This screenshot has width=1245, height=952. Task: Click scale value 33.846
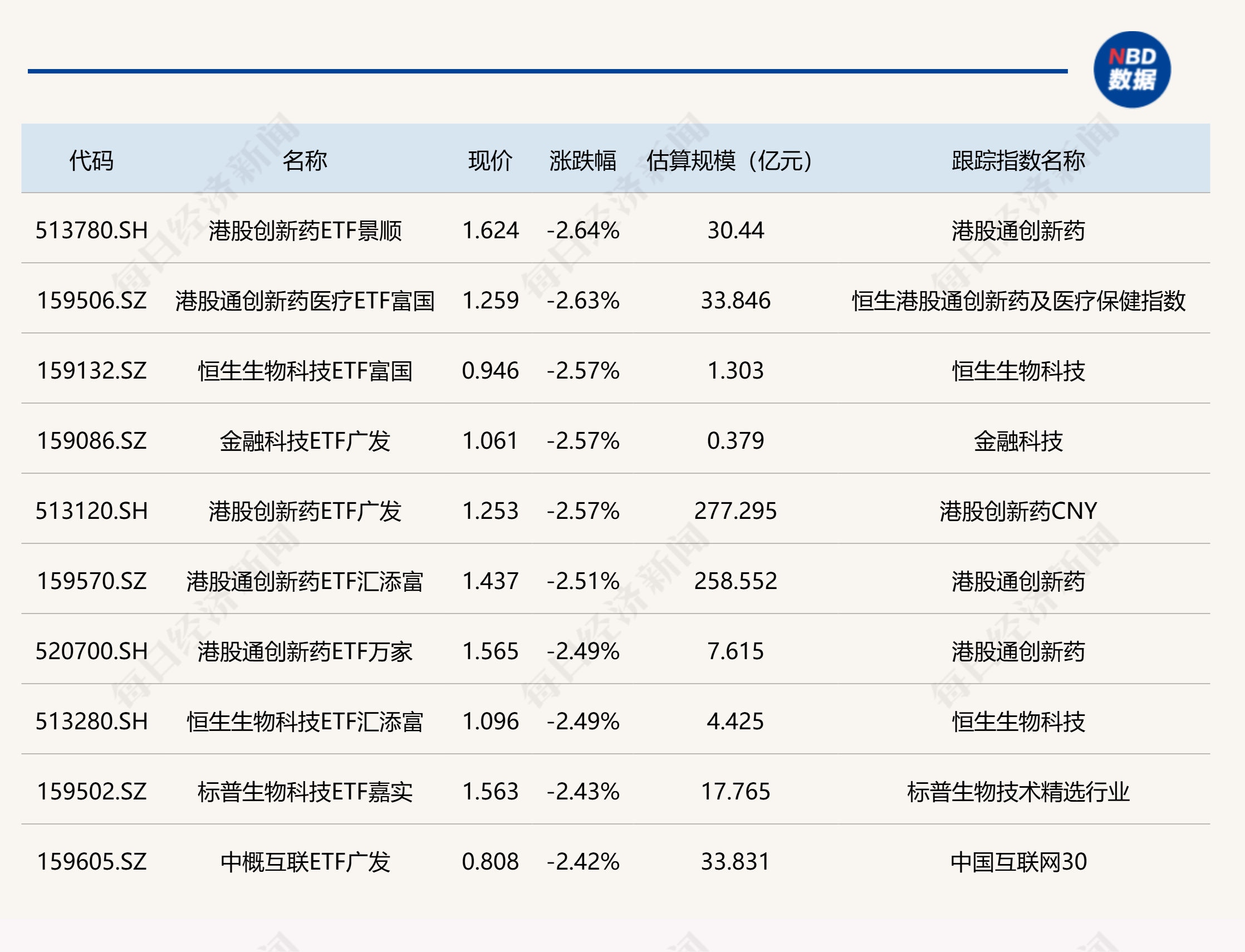(x=736, y=301)
